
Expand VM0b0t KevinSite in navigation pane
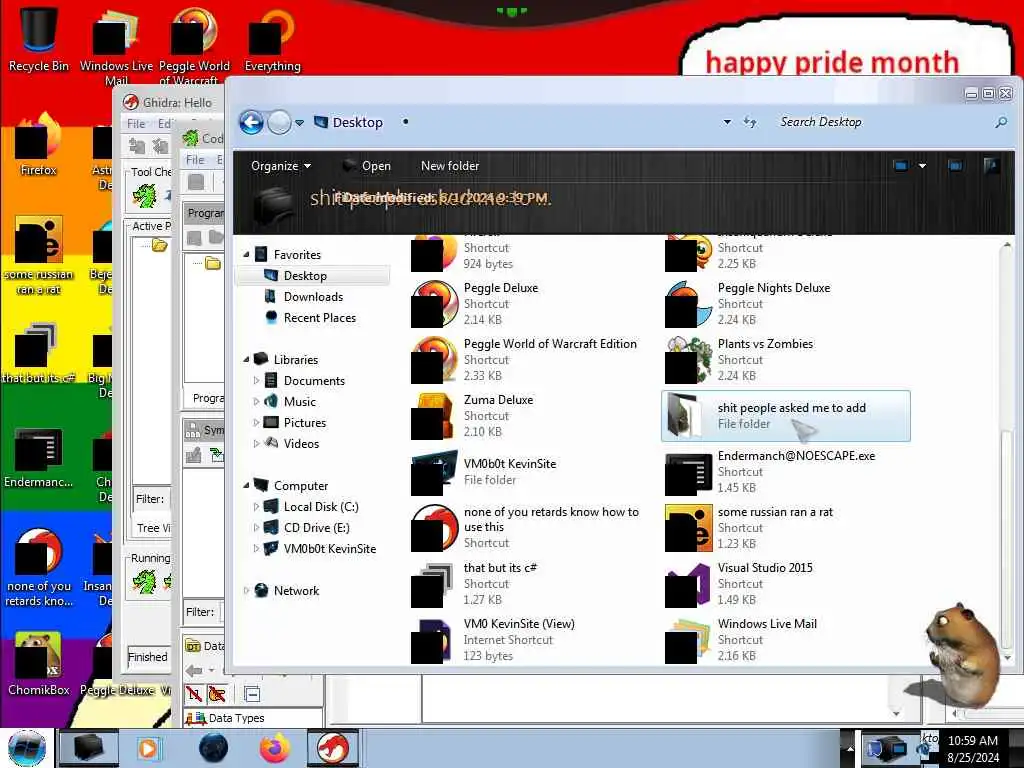256,549
